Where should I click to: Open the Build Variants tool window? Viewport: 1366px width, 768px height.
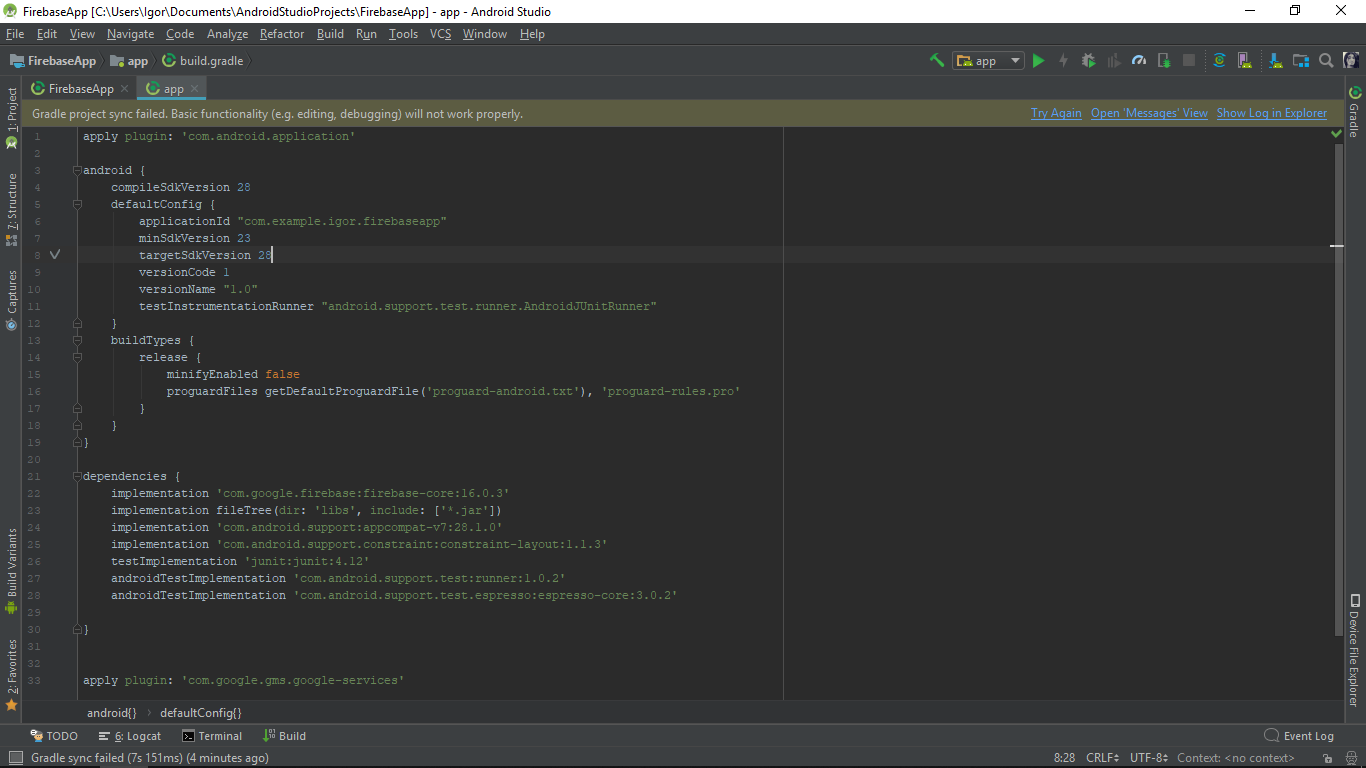(x=12, y=571)
